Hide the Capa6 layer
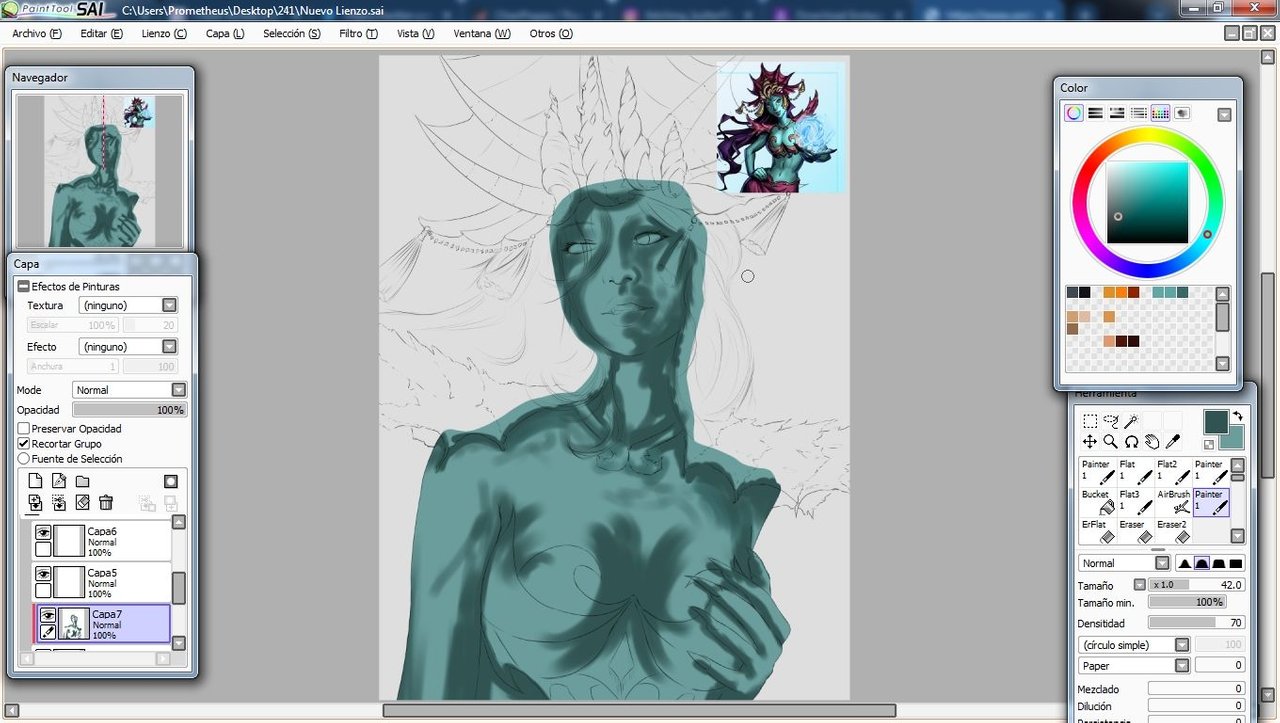The width and height of the screenshot is (1280, 723). 43,533
